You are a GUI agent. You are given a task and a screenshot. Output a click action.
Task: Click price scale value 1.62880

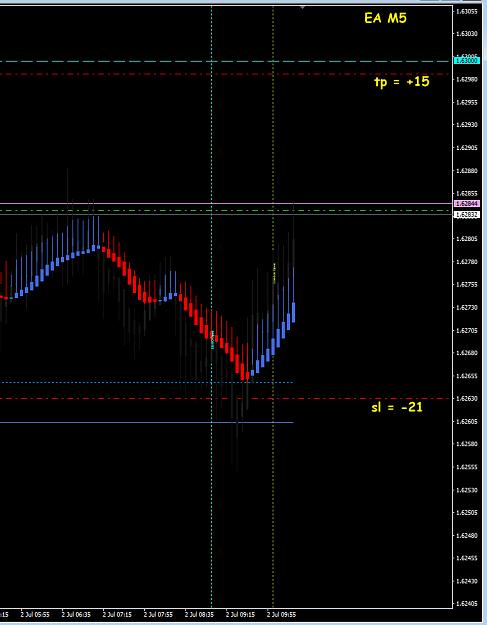pyautogui.click(x=467, y=171)
